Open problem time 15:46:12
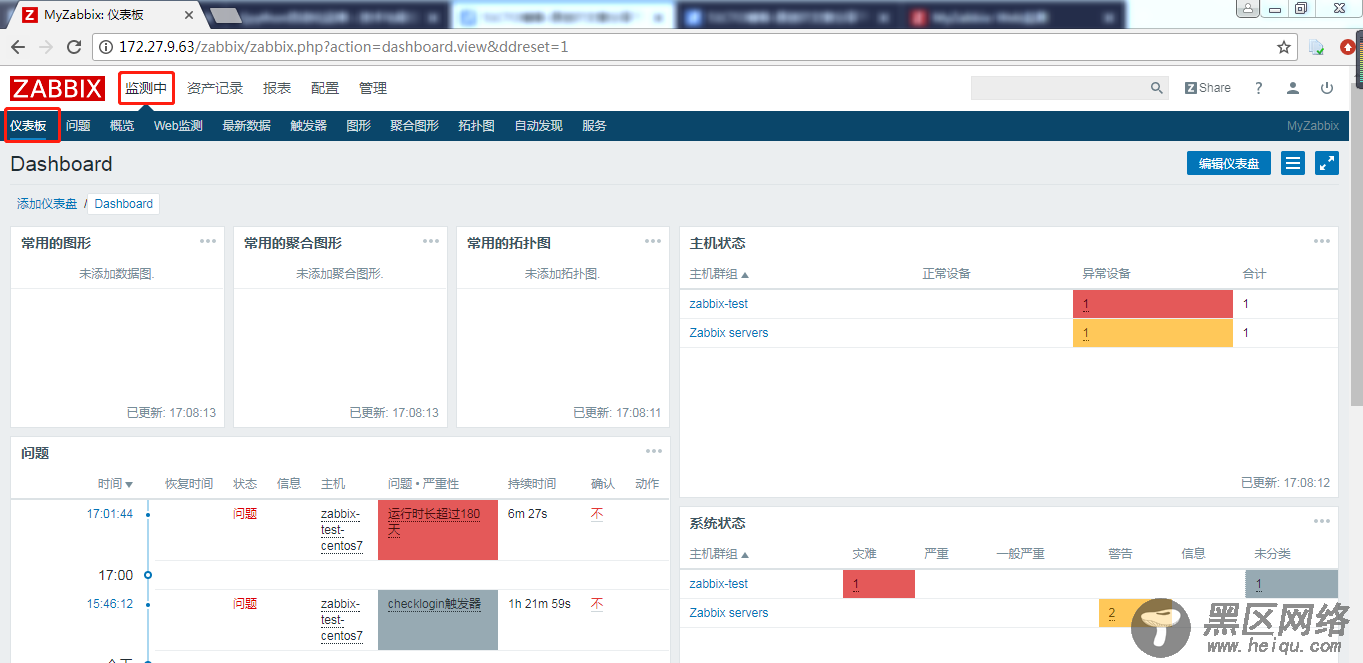This screenshot has height=663, width=1363. coord(110,604)
